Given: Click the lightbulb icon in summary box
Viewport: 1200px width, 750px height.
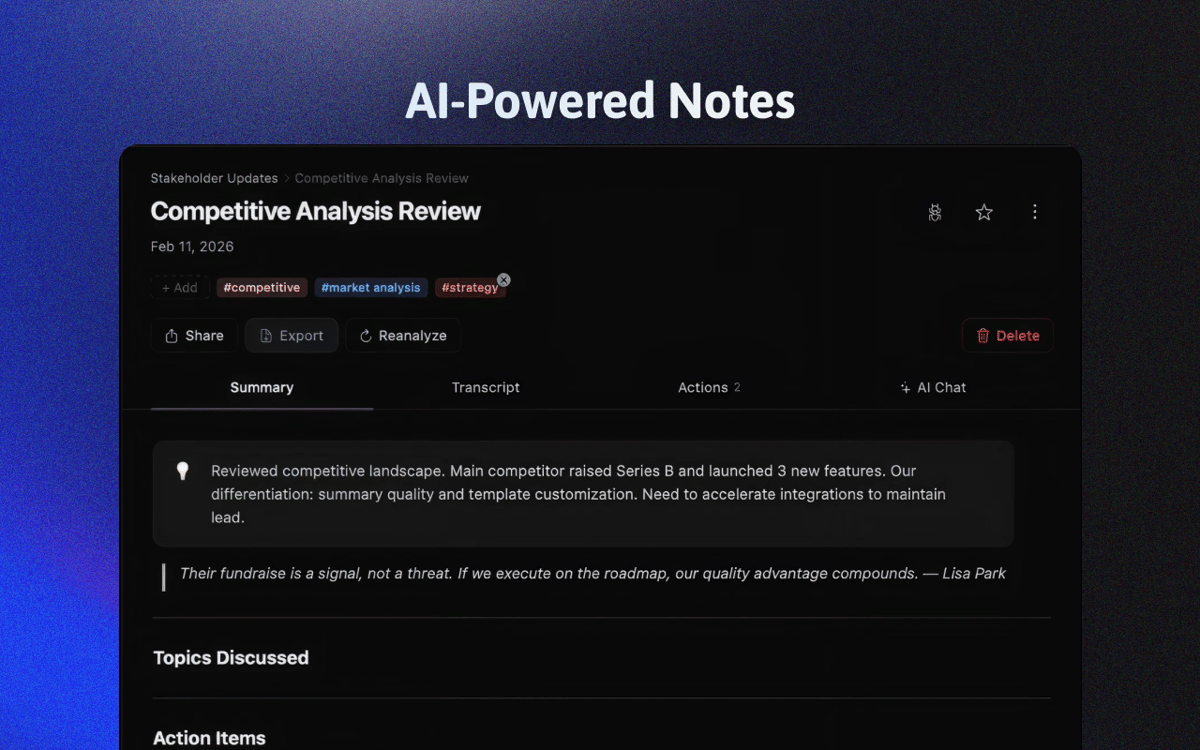Looking at the screenshot, I should [x=183, y=471].
